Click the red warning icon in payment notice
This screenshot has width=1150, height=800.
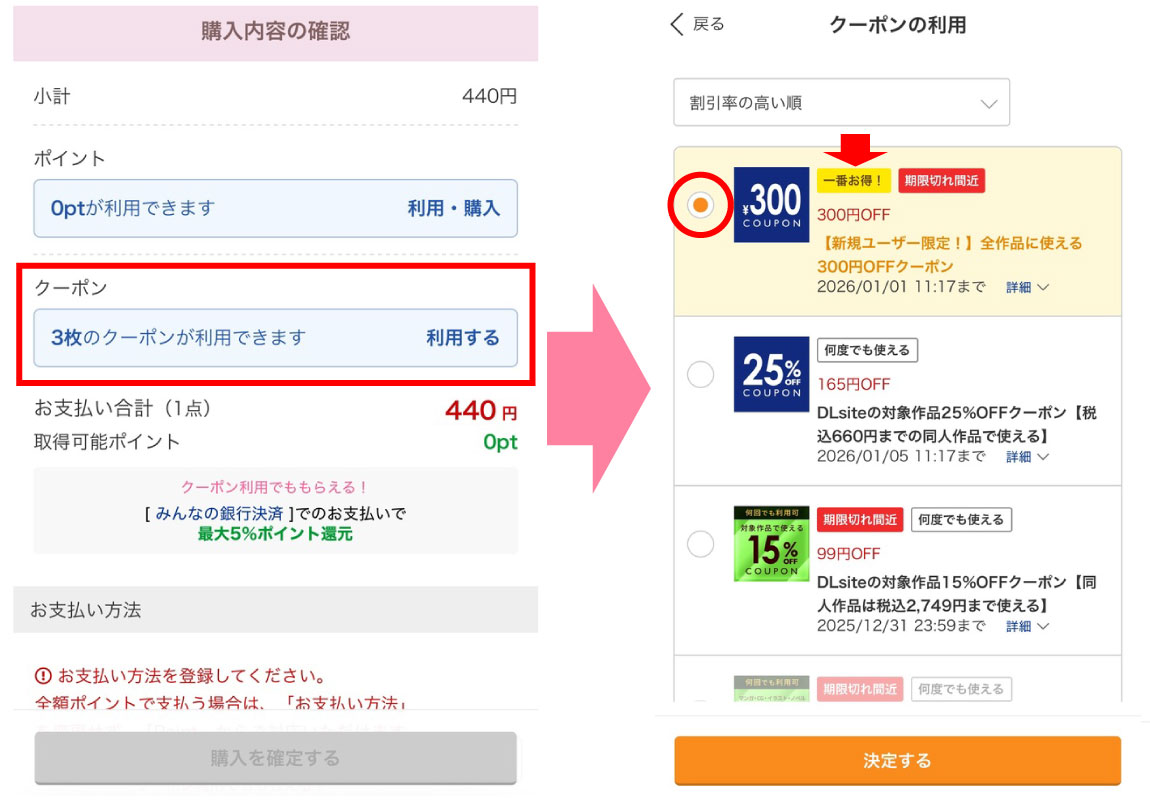point(43,675)
